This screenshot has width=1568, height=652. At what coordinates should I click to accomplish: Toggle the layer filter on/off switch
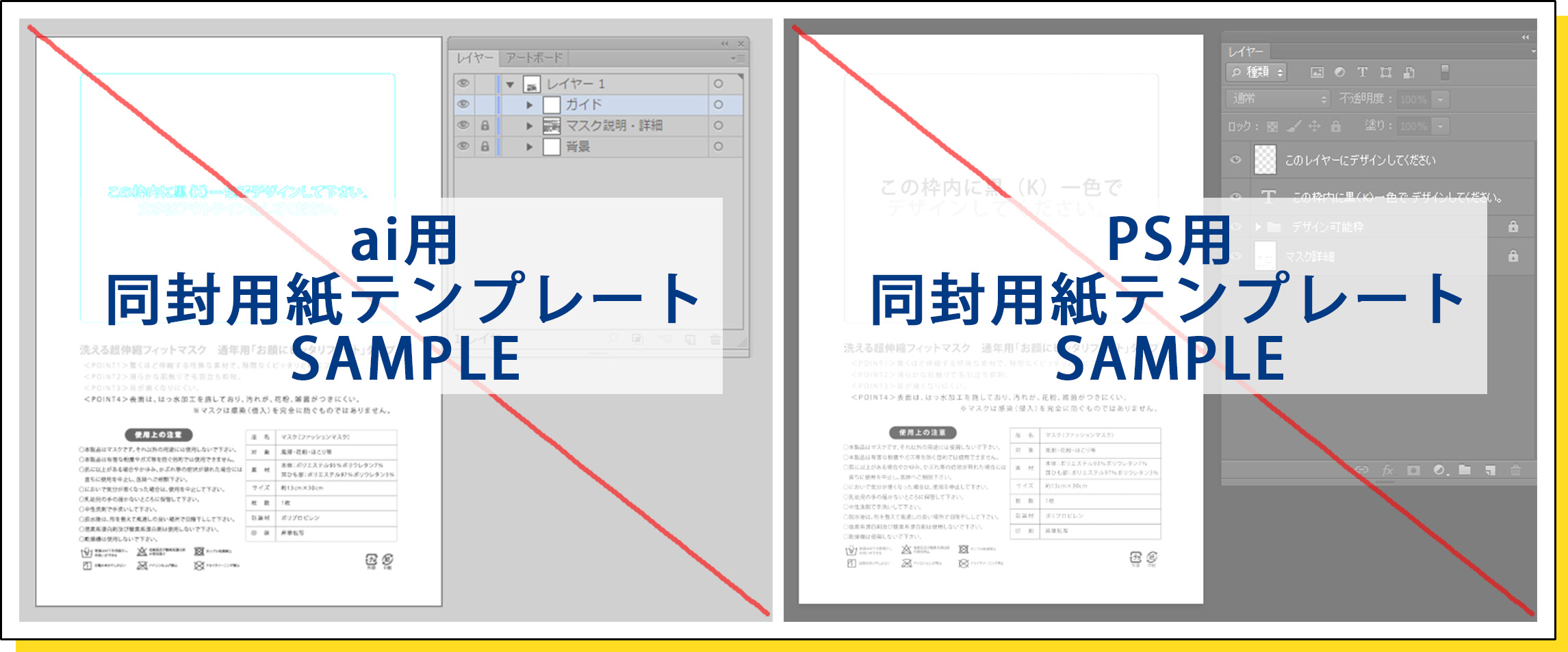(1445, 72)
